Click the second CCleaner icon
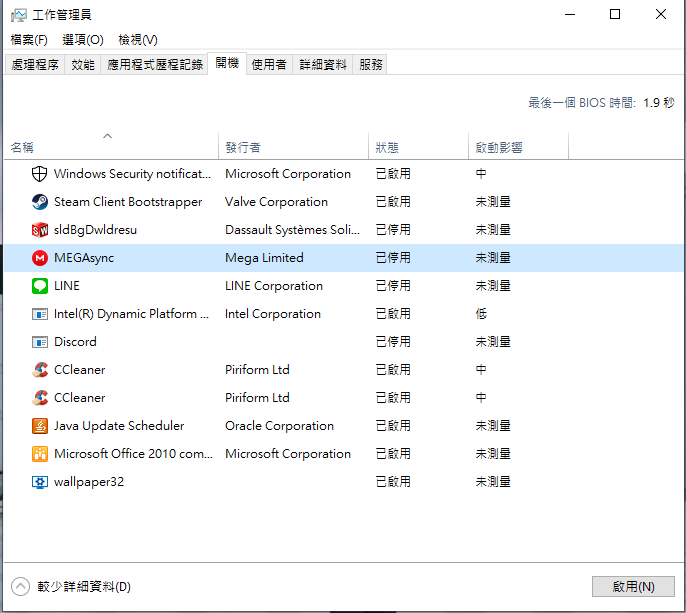Screen dimensions: 686x613 point(39,398)
